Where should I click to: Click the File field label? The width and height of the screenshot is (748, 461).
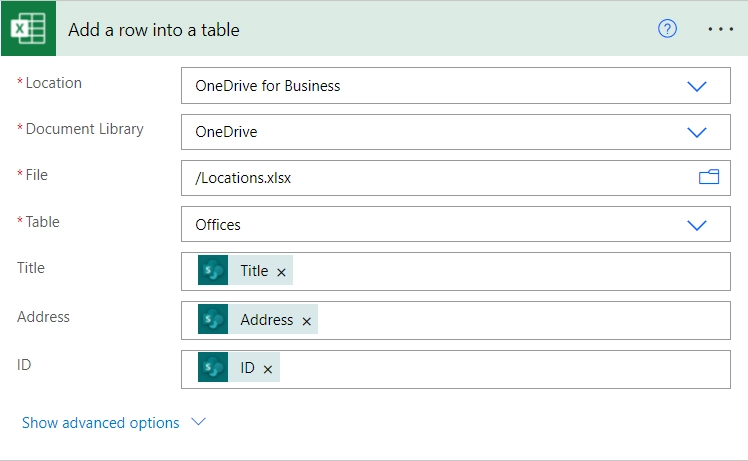36,175
